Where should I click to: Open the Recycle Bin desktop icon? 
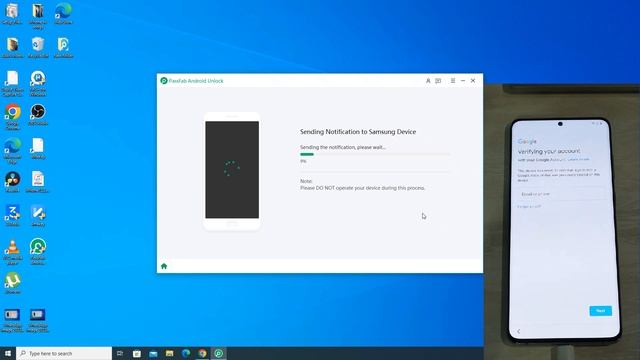pyautogui.click(x=38, y=47)
